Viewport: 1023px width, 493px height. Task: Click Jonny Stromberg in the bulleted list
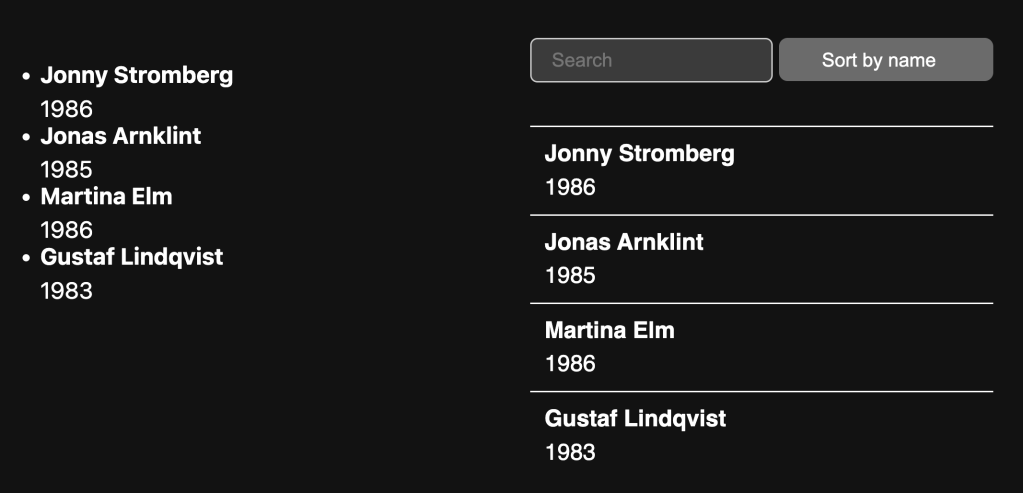[x=136, y=76]
